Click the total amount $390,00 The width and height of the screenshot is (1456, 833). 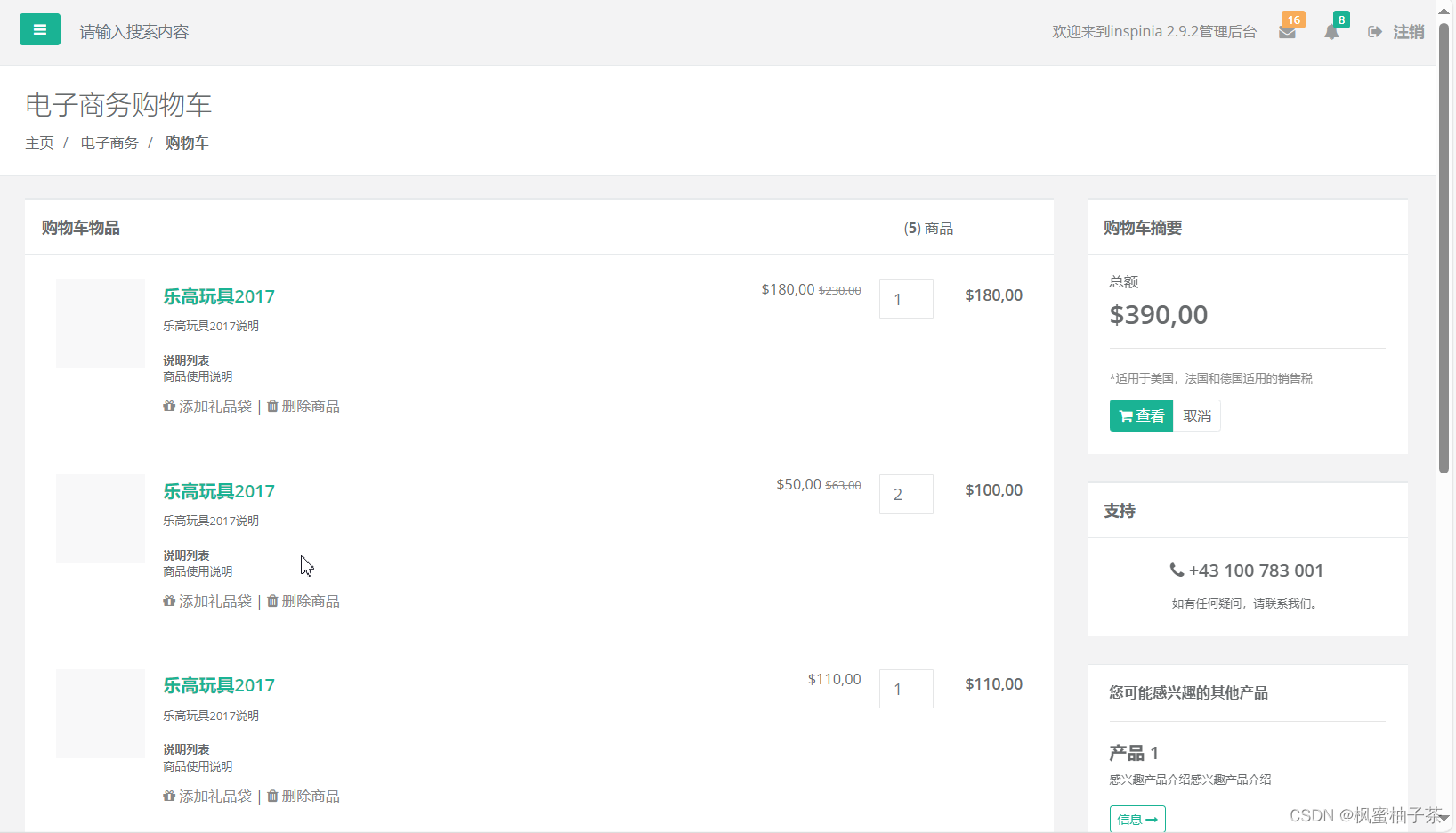point(1159,314)
